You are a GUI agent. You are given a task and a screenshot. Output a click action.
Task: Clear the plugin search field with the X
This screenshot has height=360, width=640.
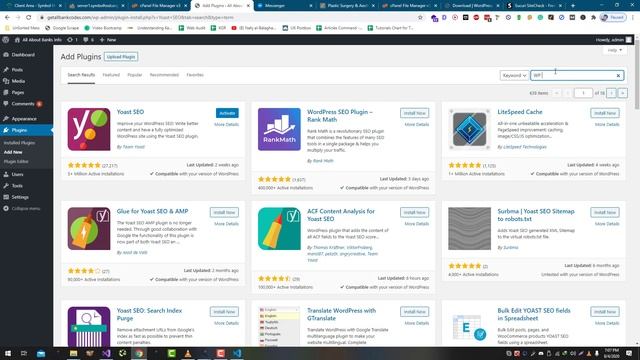point(618,76)
